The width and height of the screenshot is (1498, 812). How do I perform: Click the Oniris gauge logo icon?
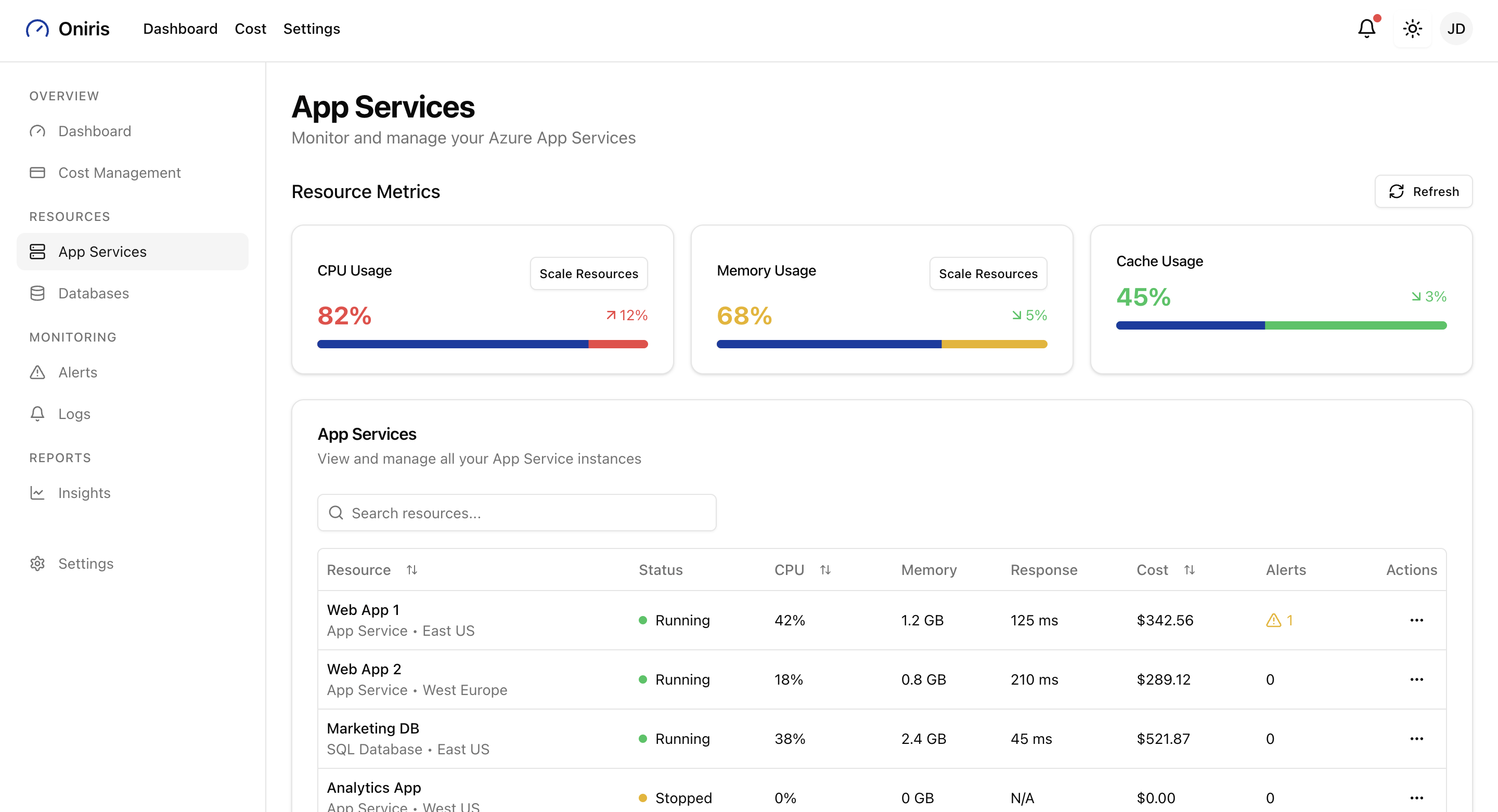(37, 29)
